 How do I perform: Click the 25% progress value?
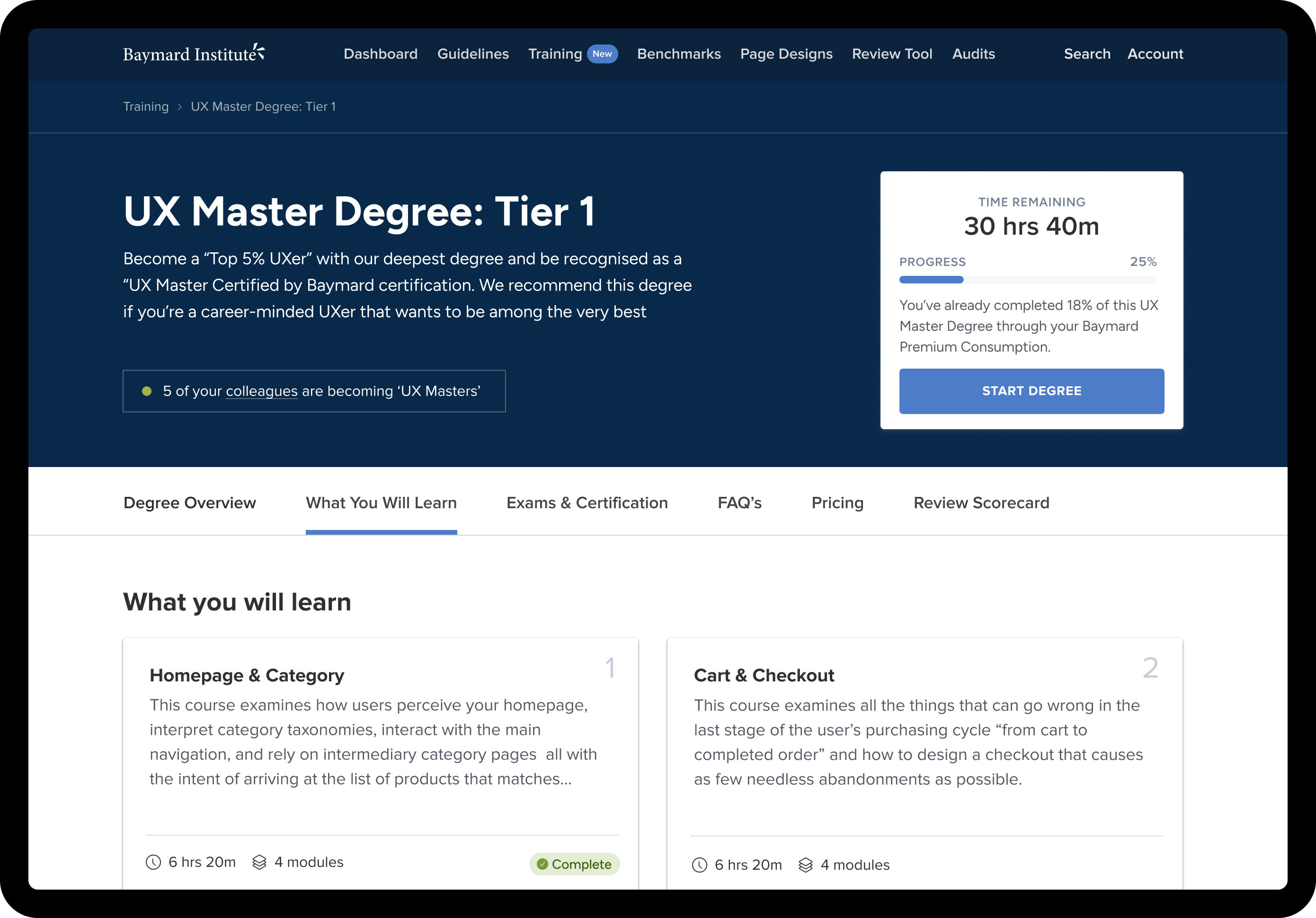(1143, 261)
